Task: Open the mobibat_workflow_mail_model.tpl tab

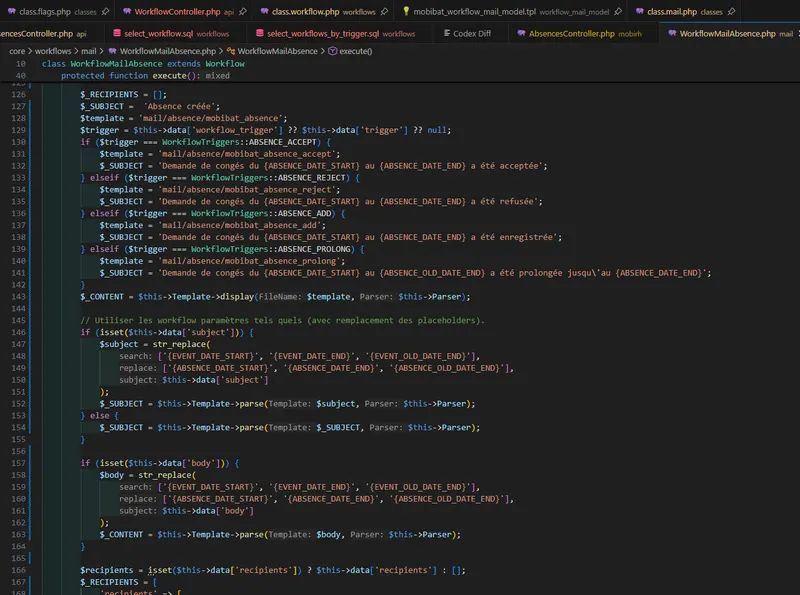Action: click(x=511, y=11)
